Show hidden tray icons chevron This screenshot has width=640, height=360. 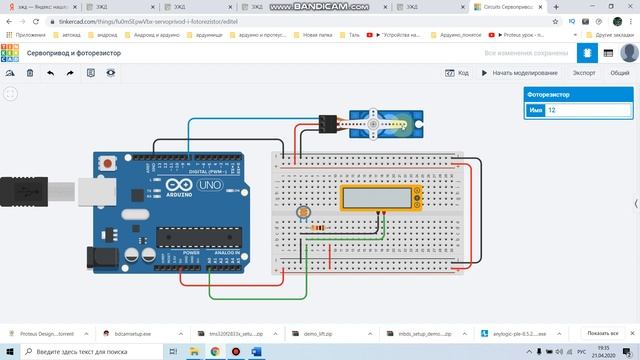pyautogui.click(x=529, y=351)
